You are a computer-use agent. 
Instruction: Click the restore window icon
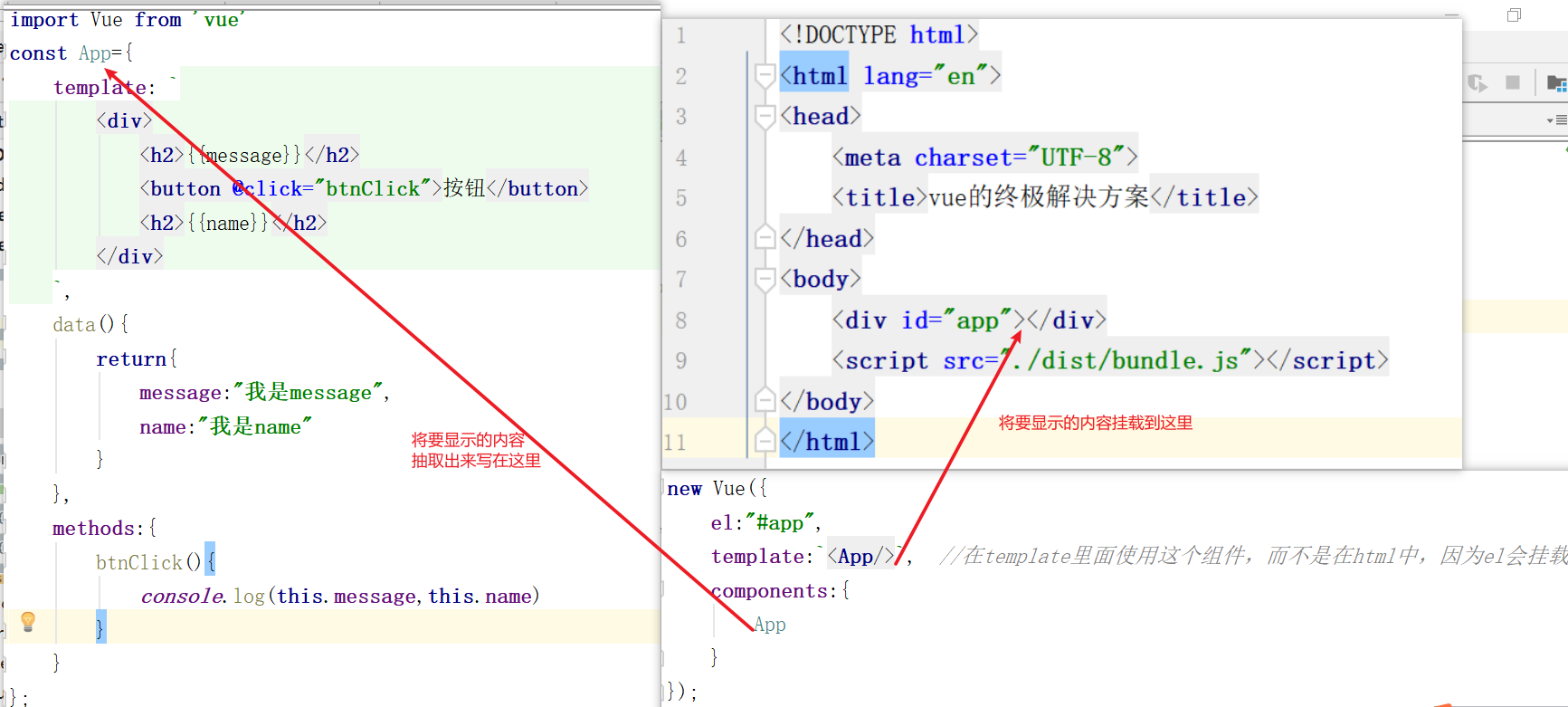pos(1514,14)
